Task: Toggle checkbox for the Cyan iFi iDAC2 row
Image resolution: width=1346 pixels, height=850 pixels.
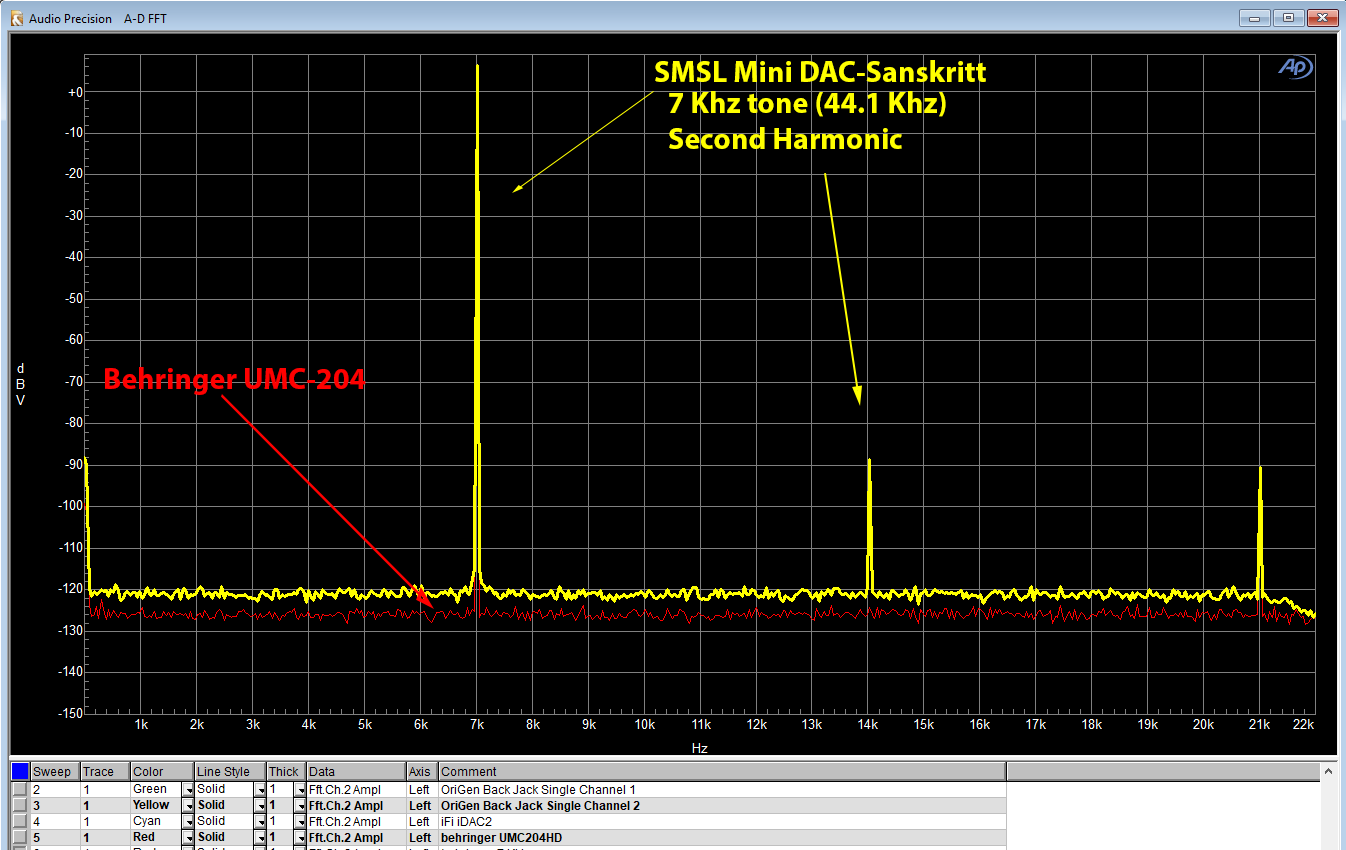Action: tap(20, 821)
